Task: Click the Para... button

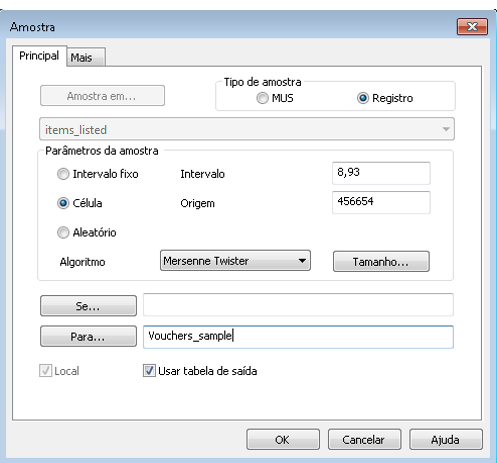Action: click(x=88, y=336)
